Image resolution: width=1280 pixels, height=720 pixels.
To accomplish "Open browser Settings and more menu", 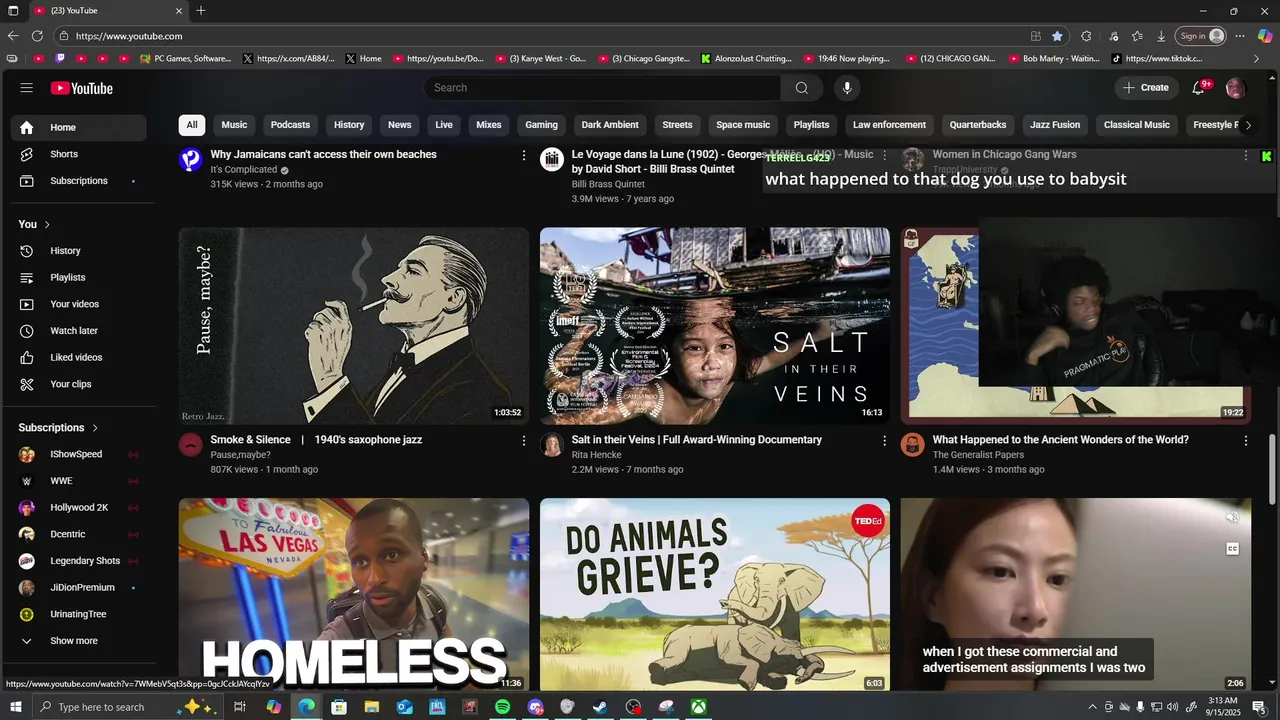I will (x=1240, y=36).
